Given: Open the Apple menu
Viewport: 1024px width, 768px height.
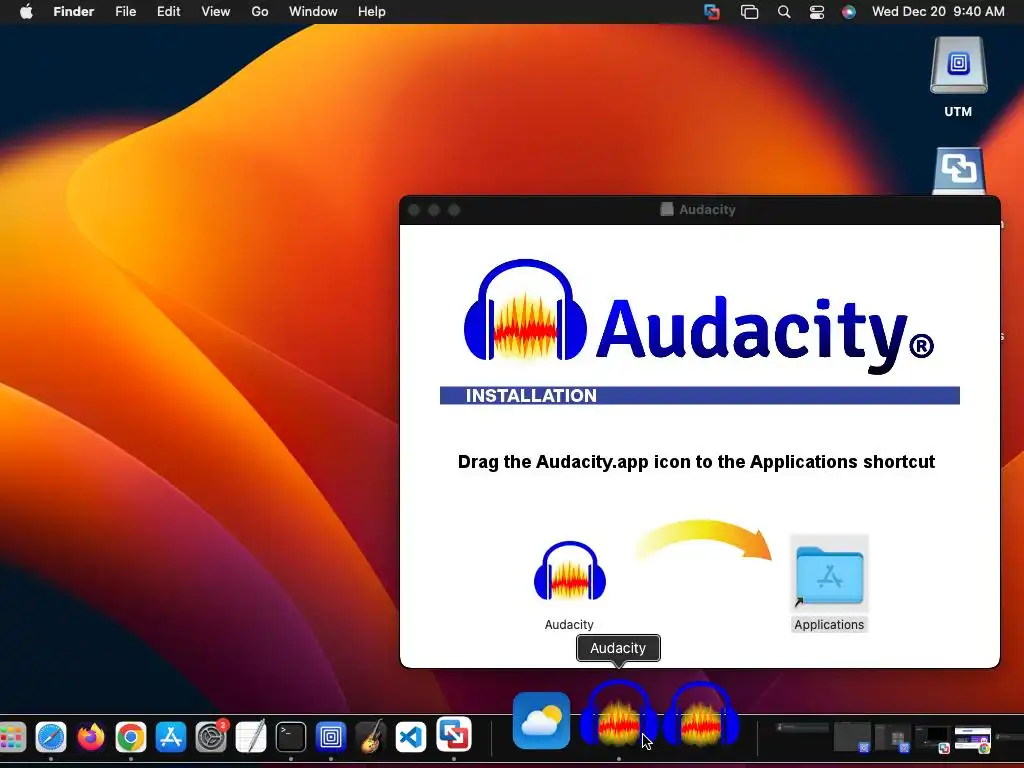Looking at the screenshot, I should click(x=26, y=12).
